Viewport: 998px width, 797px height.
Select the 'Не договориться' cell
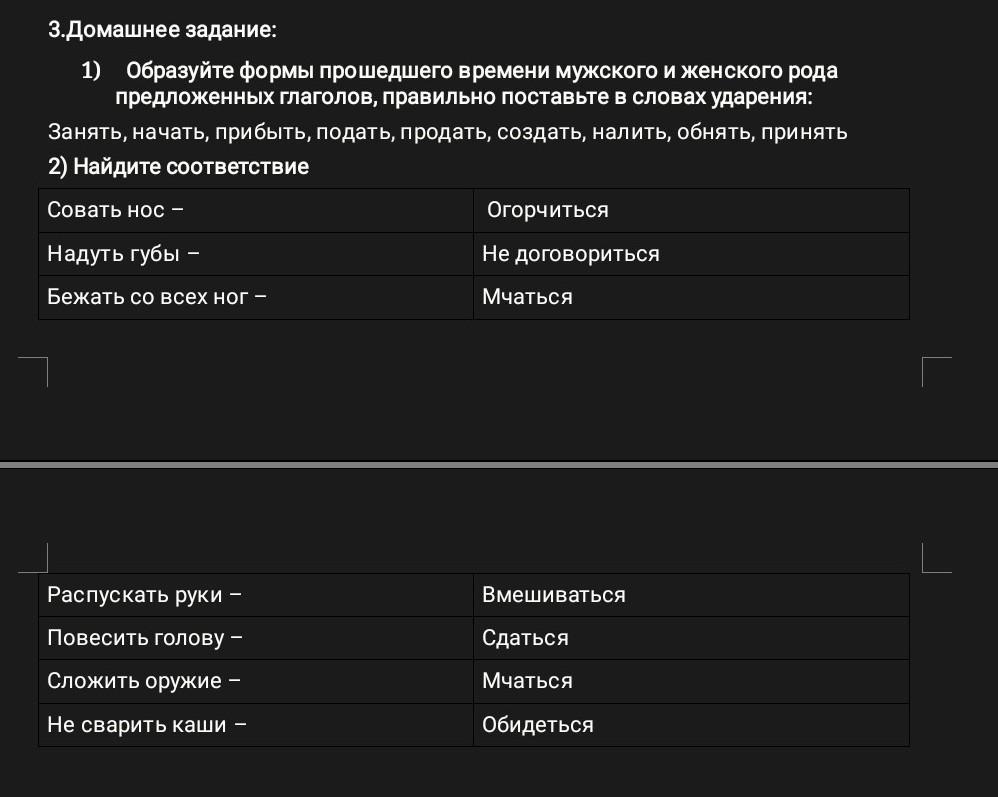tap(691, 254)
